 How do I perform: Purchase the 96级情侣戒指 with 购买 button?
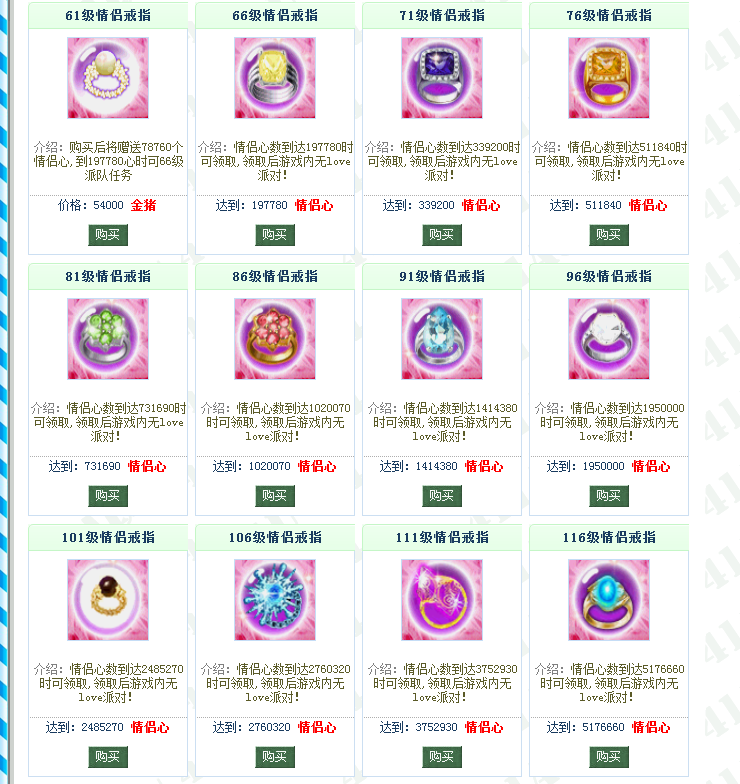pyautogui.click(x=609, y=496)
